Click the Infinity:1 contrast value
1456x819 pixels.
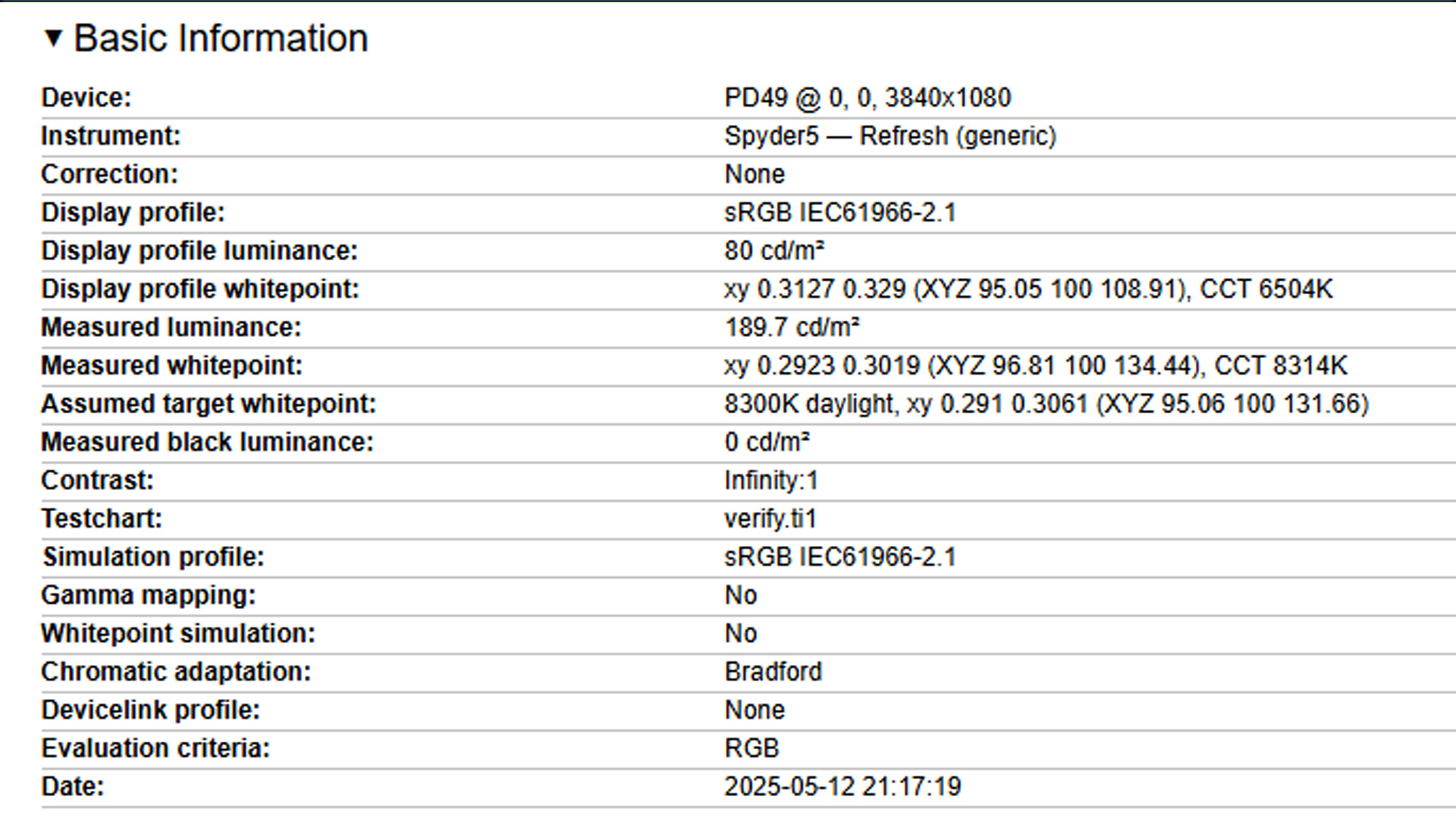[x=770, y=481]
